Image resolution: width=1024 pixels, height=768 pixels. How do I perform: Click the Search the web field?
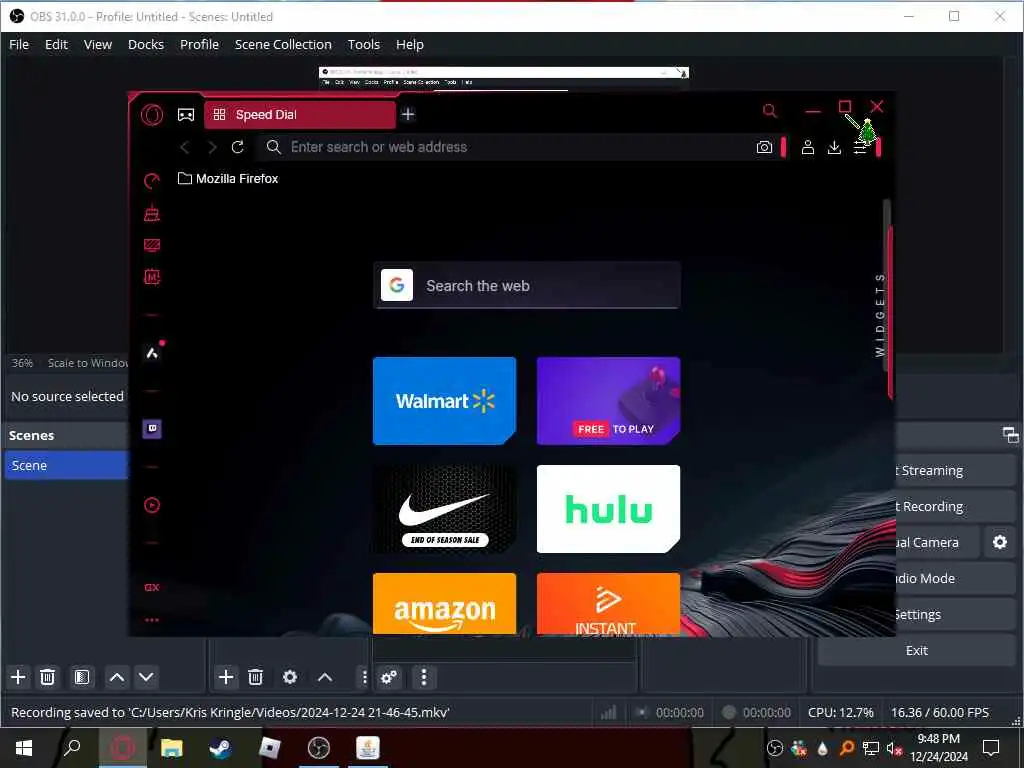526,285
